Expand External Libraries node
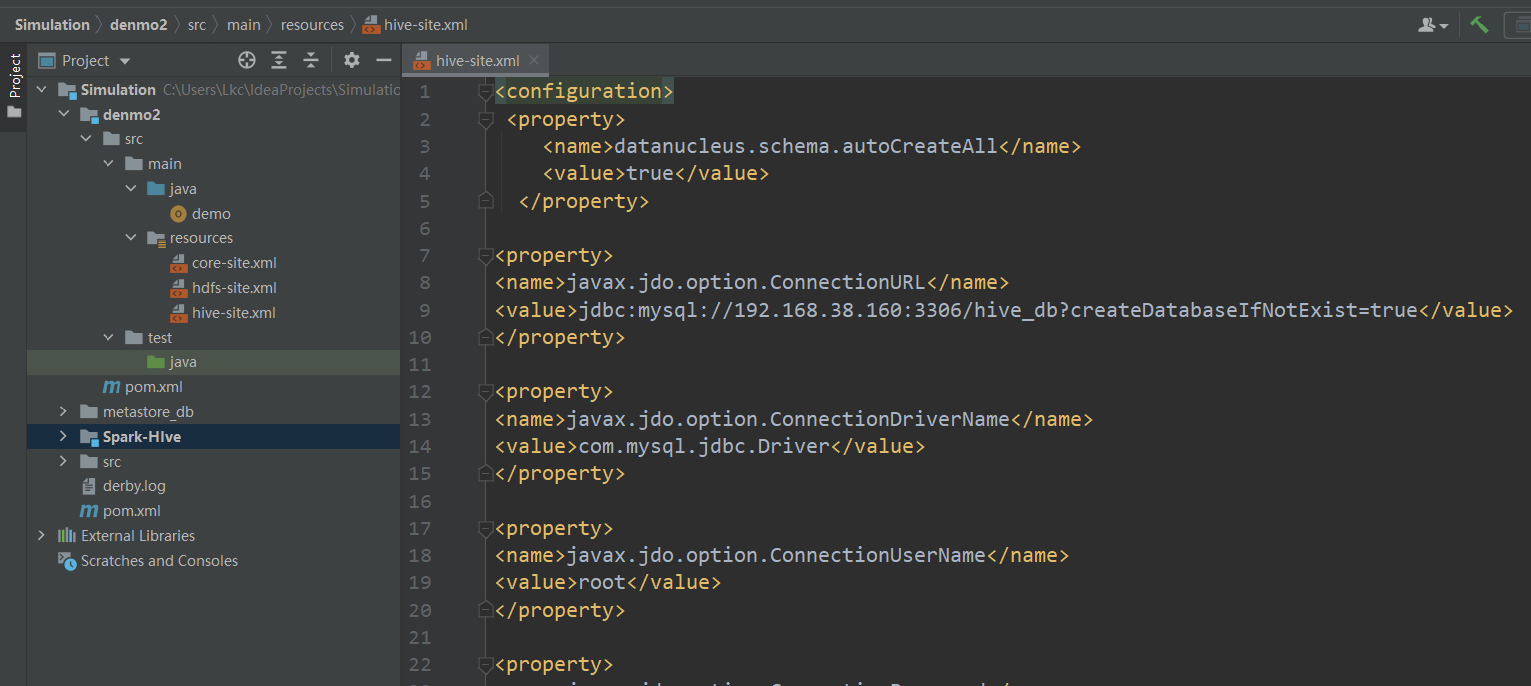1531x686 pixels. (x=41, y=535)
